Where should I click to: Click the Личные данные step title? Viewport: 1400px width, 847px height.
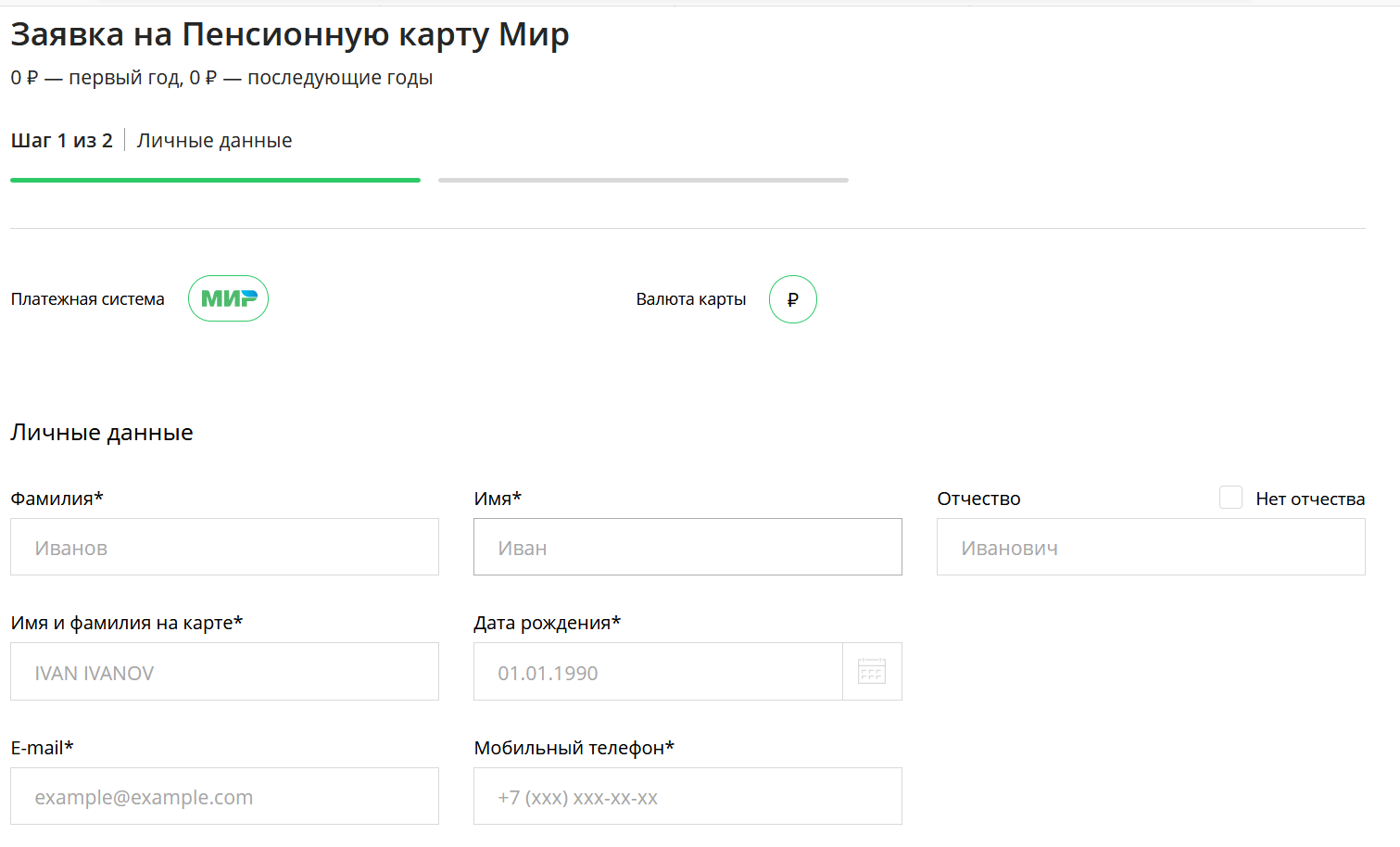[214, 141]
